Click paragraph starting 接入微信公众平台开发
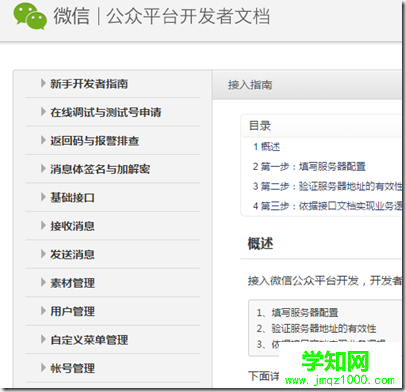The width and height of the screenshot is (406, 392). (325, 281)
